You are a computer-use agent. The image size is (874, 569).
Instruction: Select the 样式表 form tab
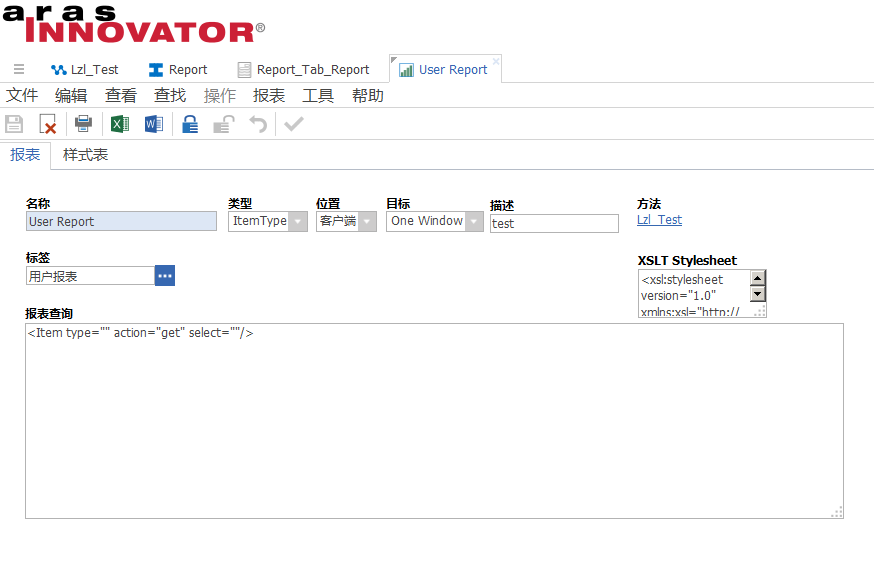tap(85, 155)
